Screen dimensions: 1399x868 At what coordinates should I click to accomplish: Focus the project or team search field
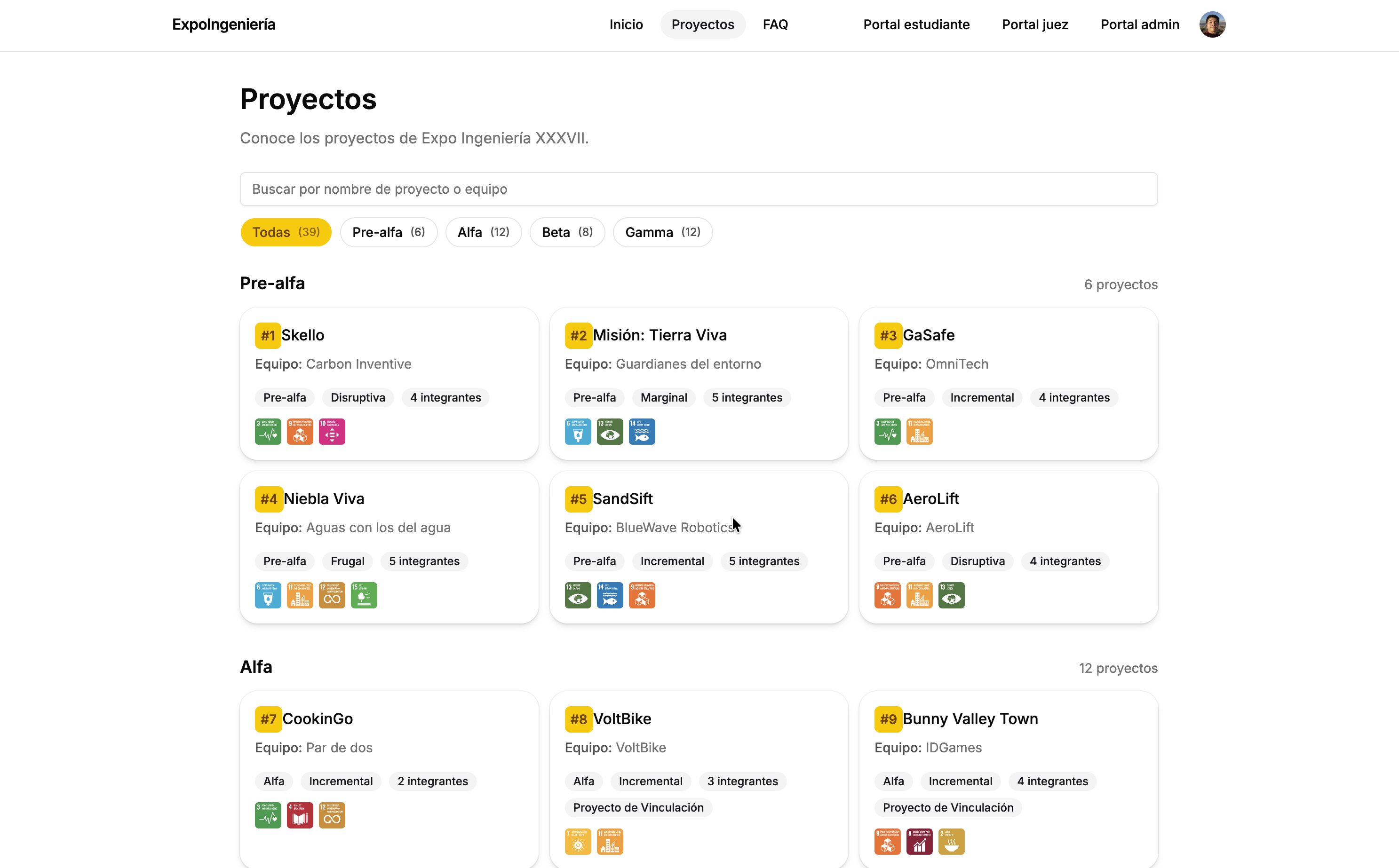tap(699, 189)
